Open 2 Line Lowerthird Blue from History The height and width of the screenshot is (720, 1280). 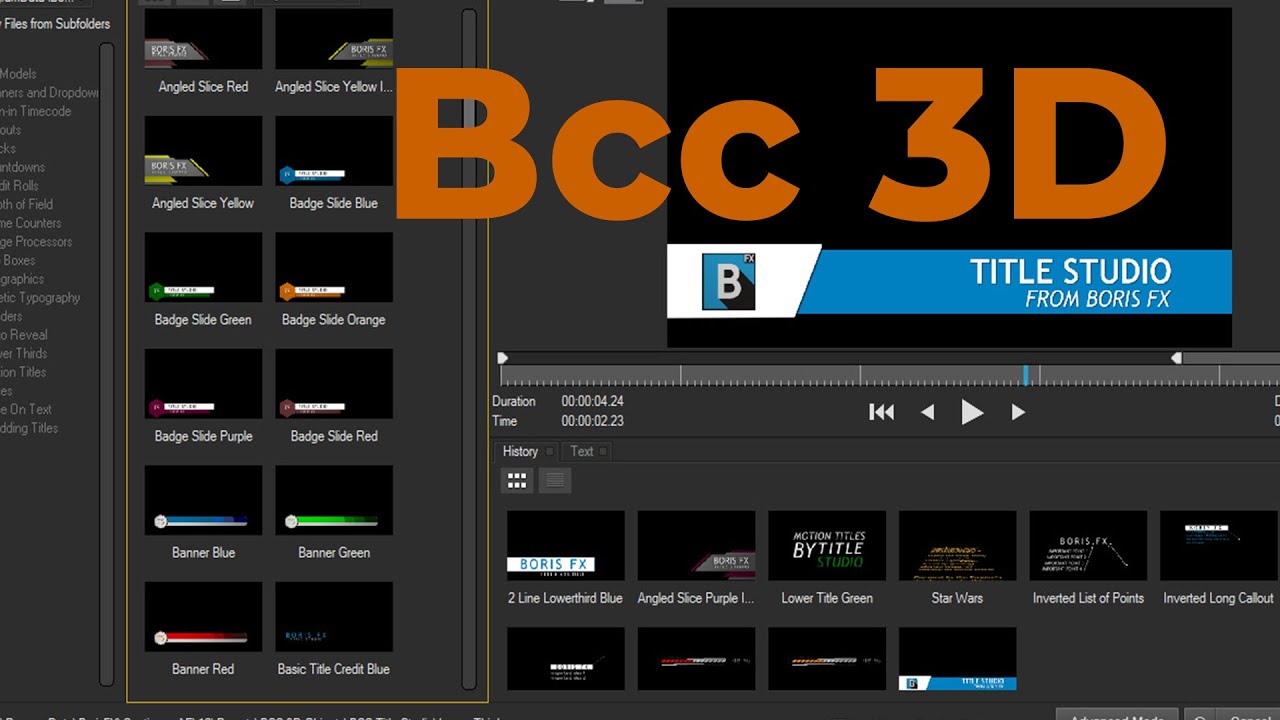(565, 559)
